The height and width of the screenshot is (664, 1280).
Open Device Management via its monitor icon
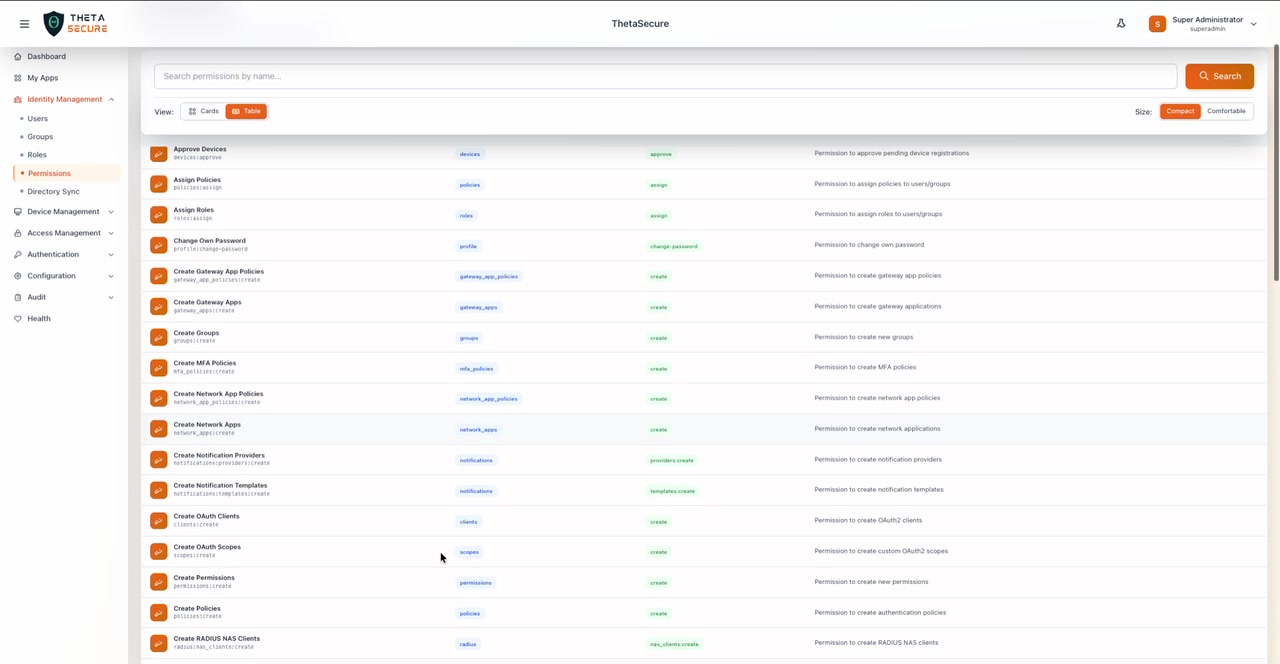[16, 211]
